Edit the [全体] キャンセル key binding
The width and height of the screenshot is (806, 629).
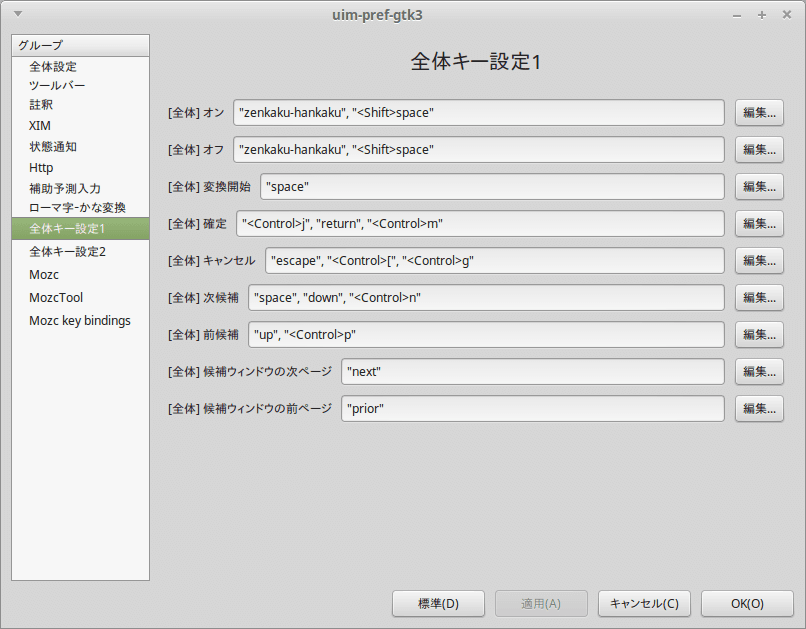tap(759, 261)
